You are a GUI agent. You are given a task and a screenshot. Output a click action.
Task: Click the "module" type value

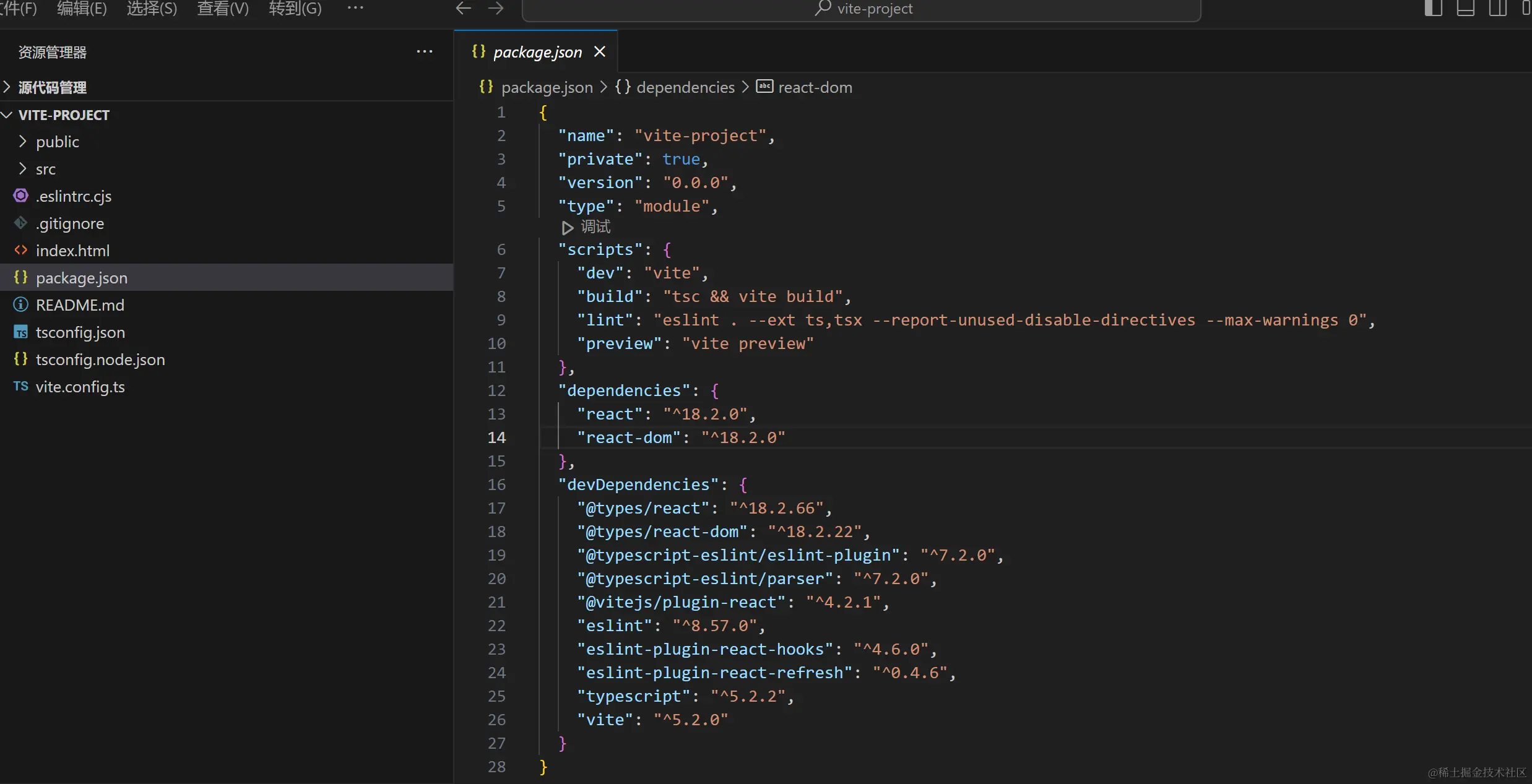(x=672, y=206)
